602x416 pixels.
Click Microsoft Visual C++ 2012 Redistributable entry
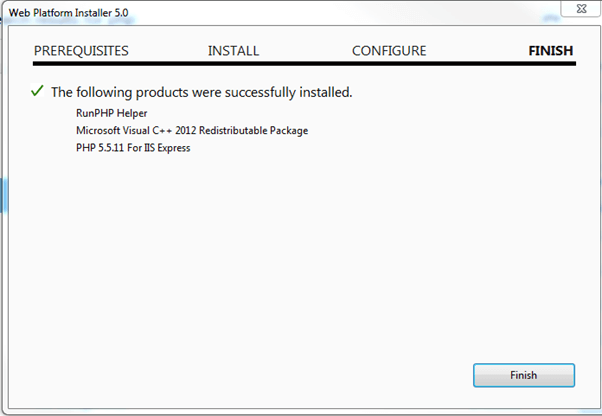pos(192,131)
